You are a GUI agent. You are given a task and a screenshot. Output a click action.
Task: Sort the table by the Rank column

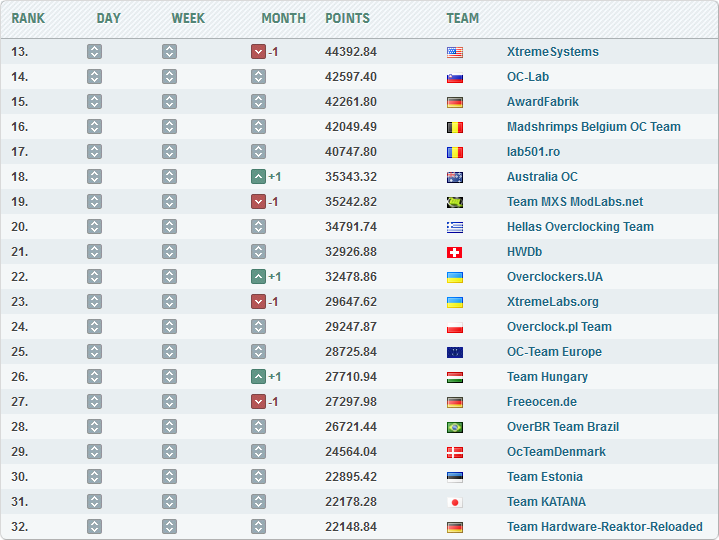coord(28,18)
